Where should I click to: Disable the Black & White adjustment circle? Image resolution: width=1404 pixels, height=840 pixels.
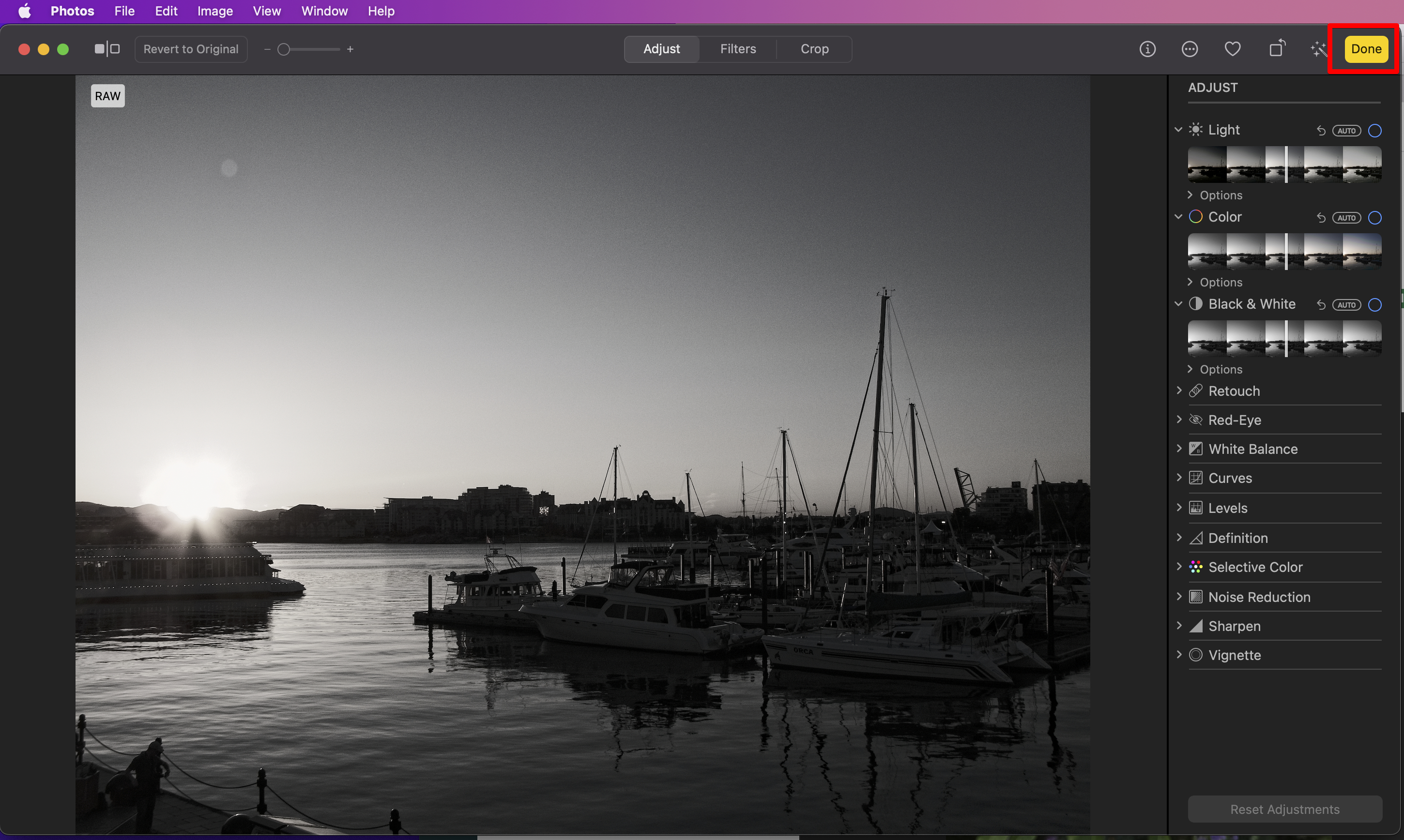pos(1374,305)
